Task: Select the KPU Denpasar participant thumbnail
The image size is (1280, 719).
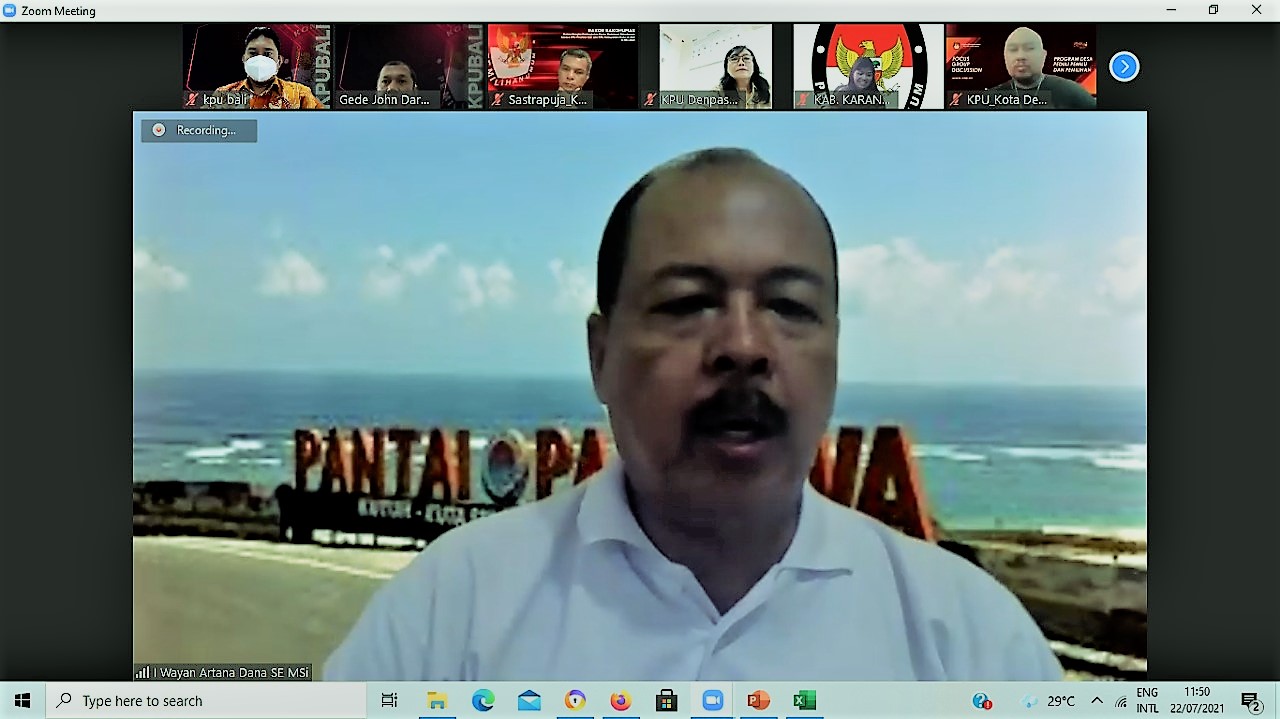Action: [715, 66]
